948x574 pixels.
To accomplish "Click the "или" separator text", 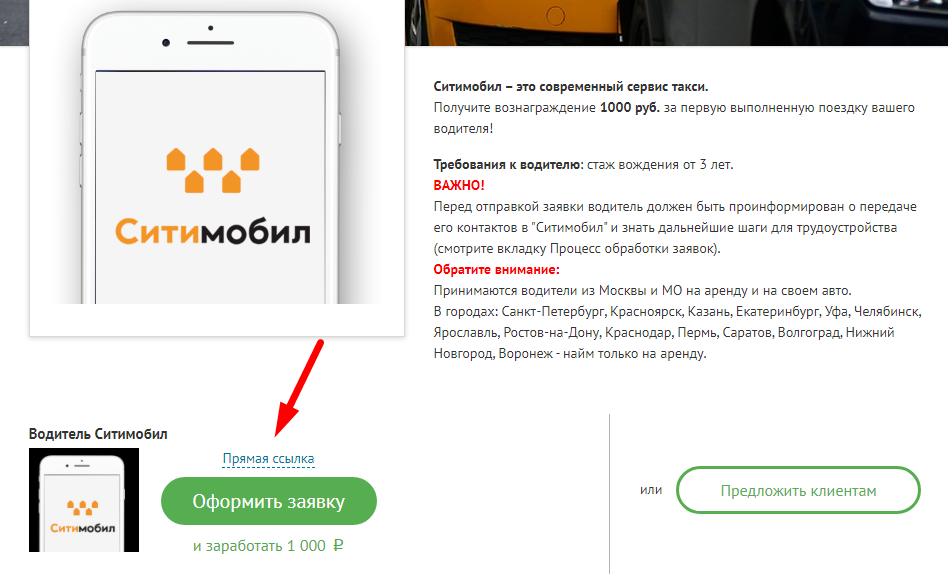I will pos(651,490).
